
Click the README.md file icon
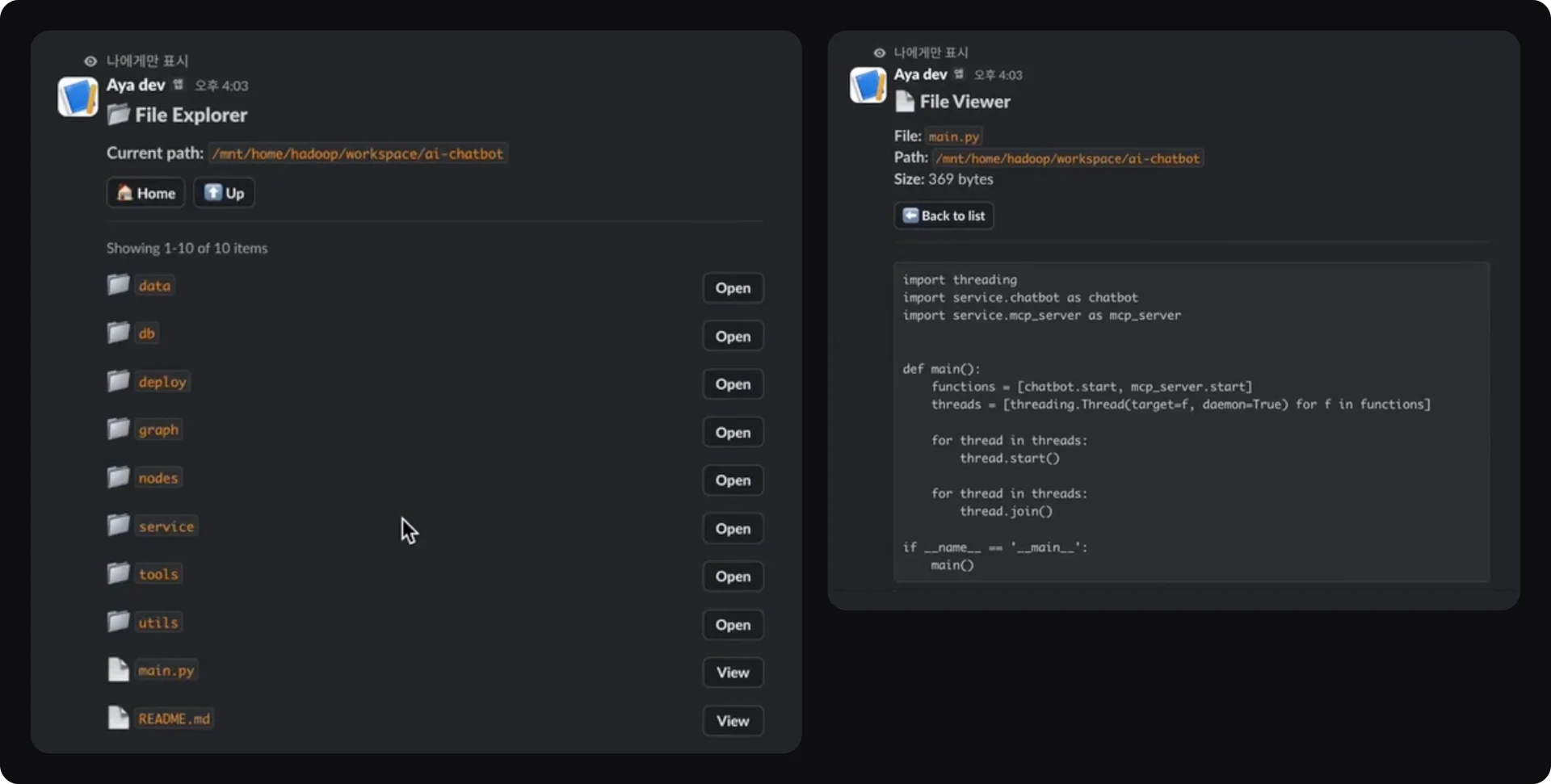tap(119, 718)
